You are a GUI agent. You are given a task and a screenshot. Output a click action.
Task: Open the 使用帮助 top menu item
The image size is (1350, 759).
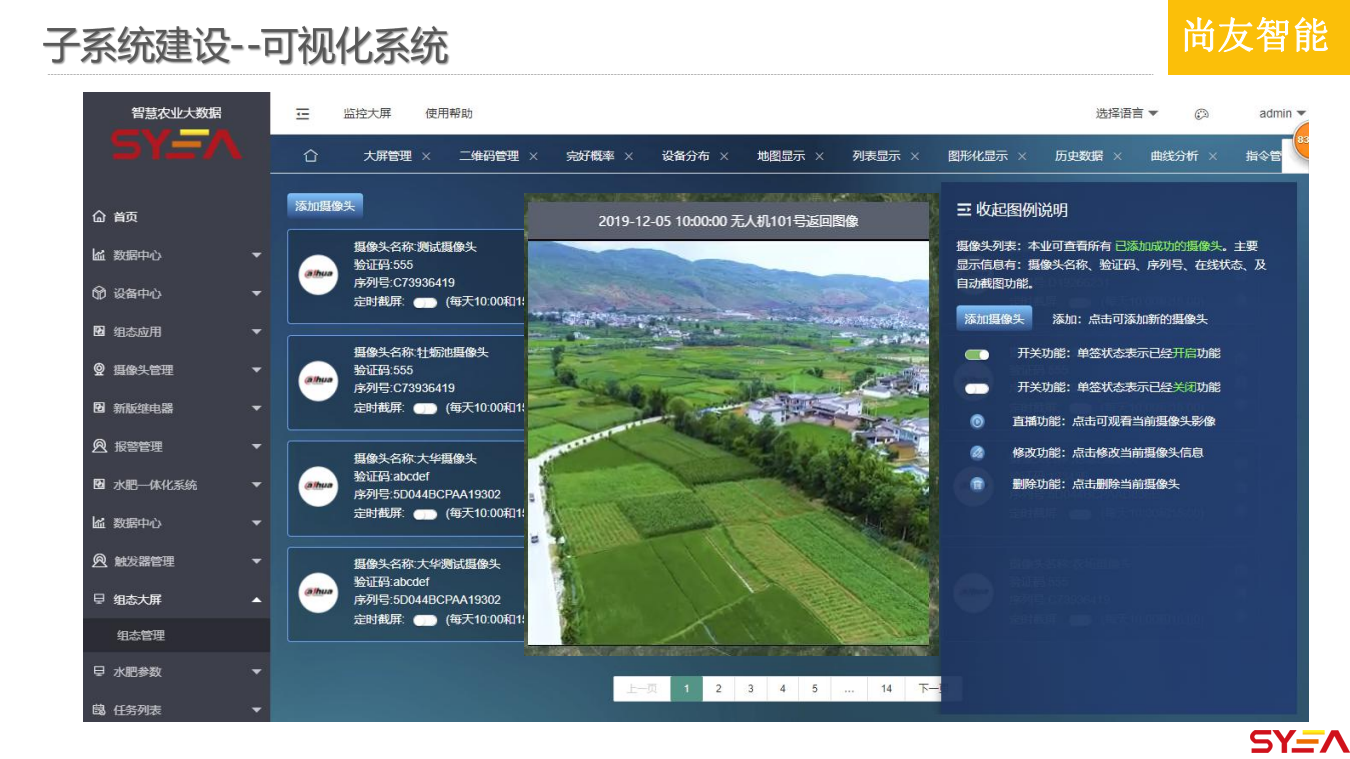click(x=449, y=114)
